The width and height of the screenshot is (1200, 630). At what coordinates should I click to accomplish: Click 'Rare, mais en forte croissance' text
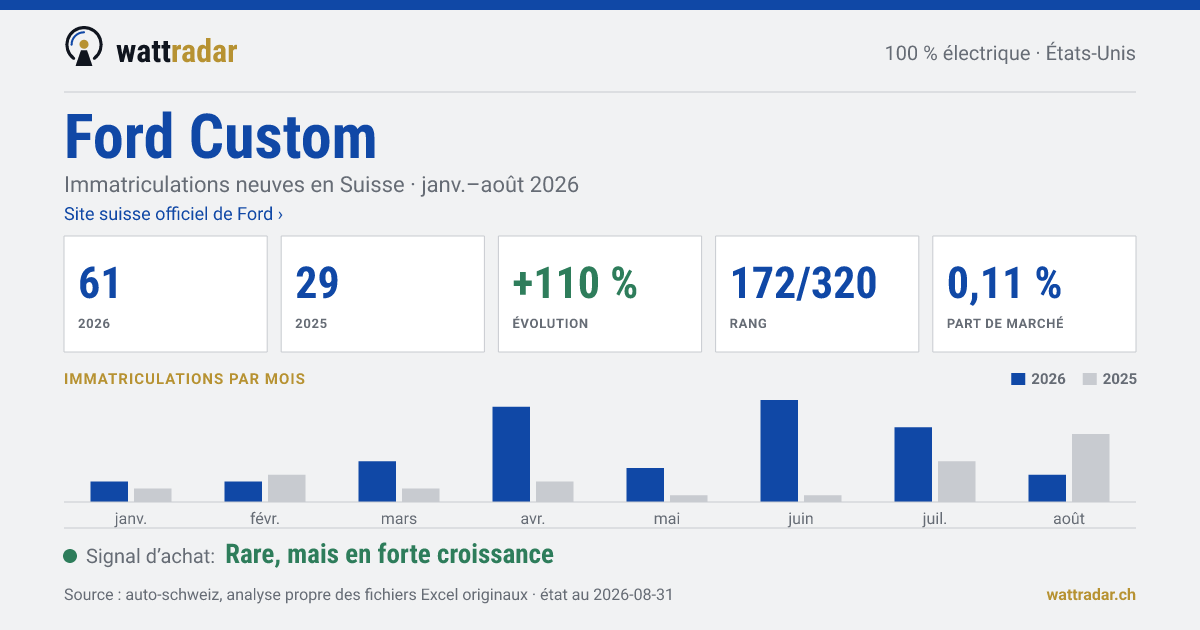click(x=390, y=554)
